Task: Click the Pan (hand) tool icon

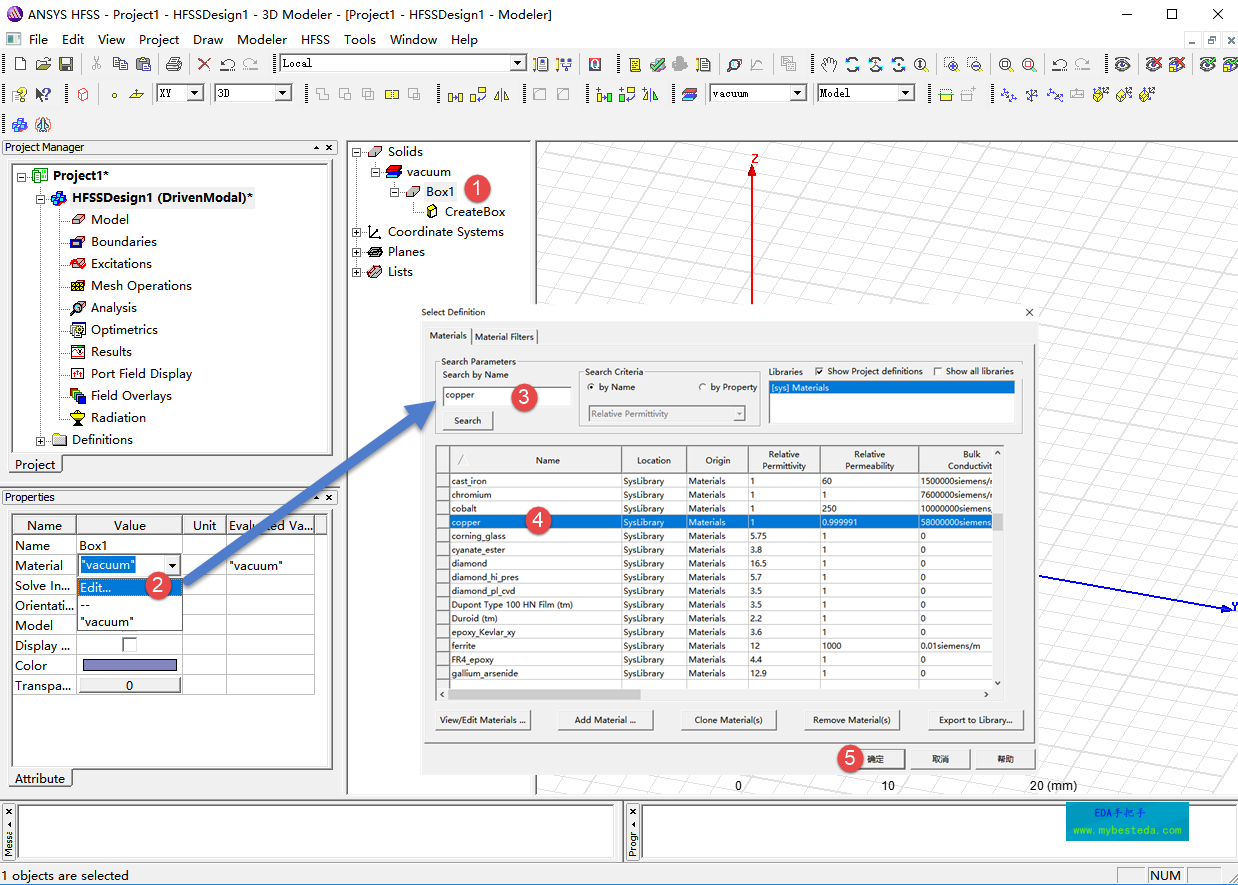Action: pos(829,64)
